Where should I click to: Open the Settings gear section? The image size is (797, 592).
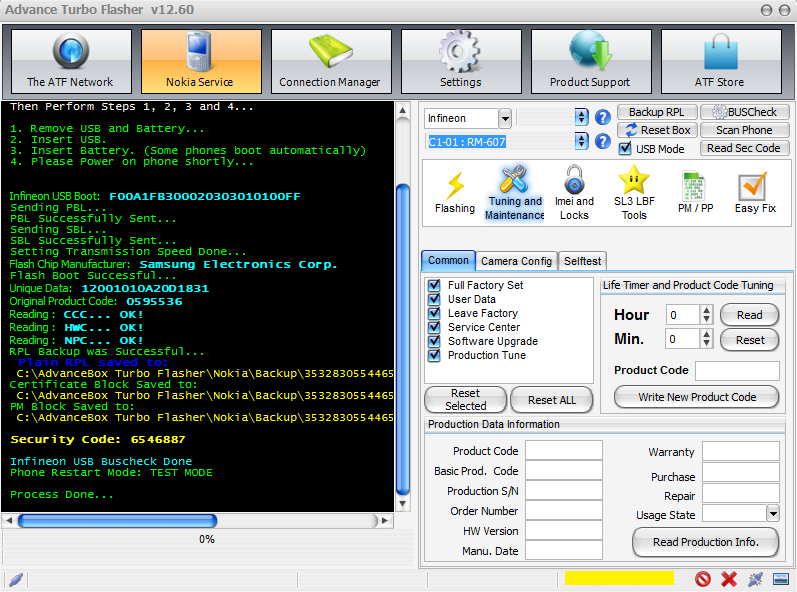461,61
